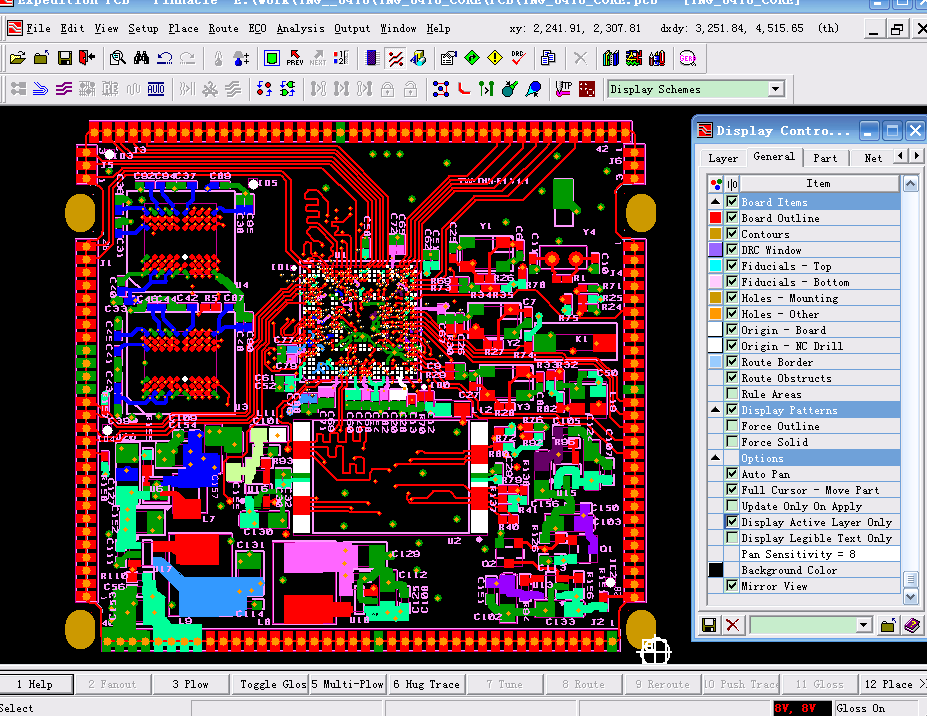927x716 pixels.
Task: Save scheme using Display Control floppy icon
Action: point(709,625)
